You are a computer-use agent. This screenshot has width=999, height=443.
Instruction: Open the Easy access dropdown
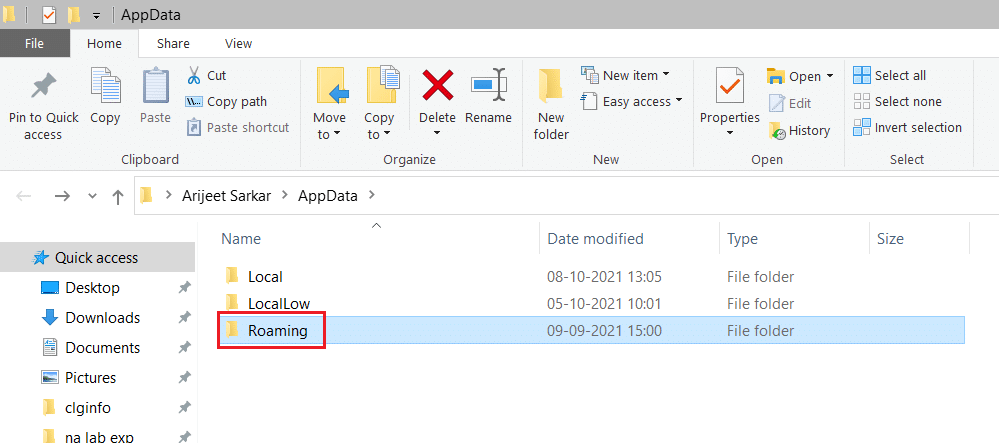(x=632, y=101)
